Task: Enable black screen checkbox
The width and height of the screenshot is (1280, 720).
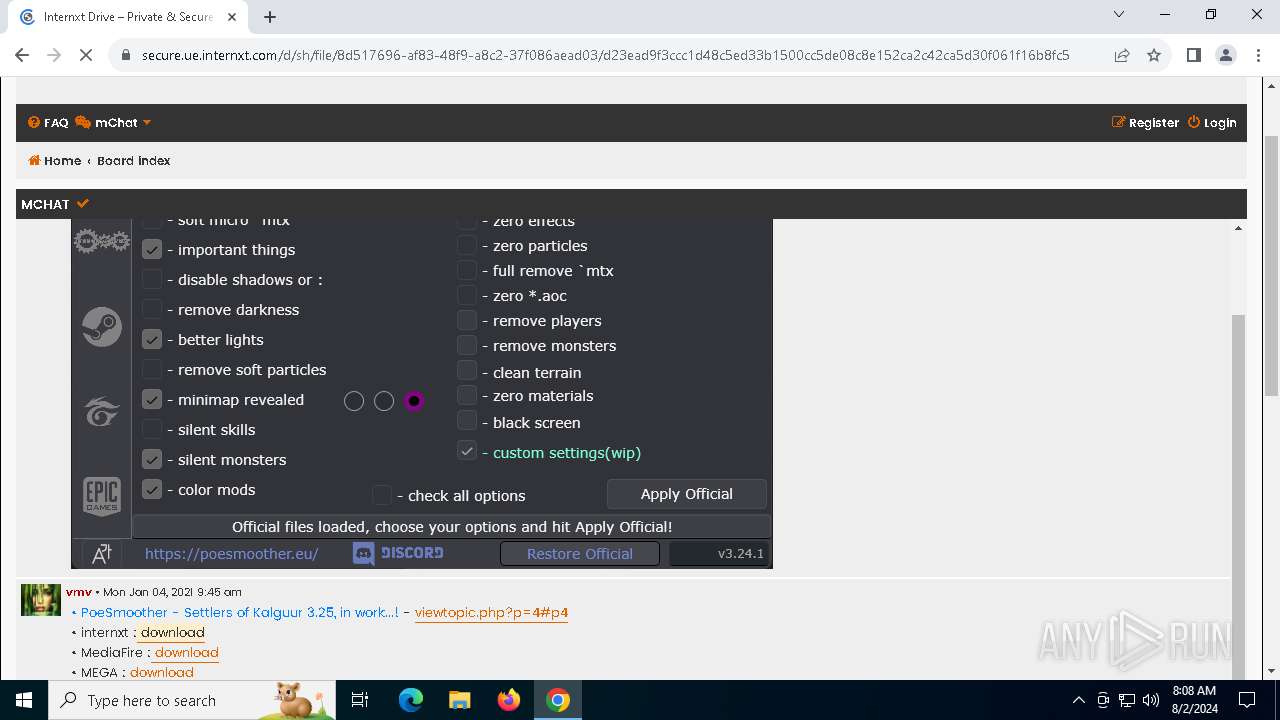Action: pos(467,421)
